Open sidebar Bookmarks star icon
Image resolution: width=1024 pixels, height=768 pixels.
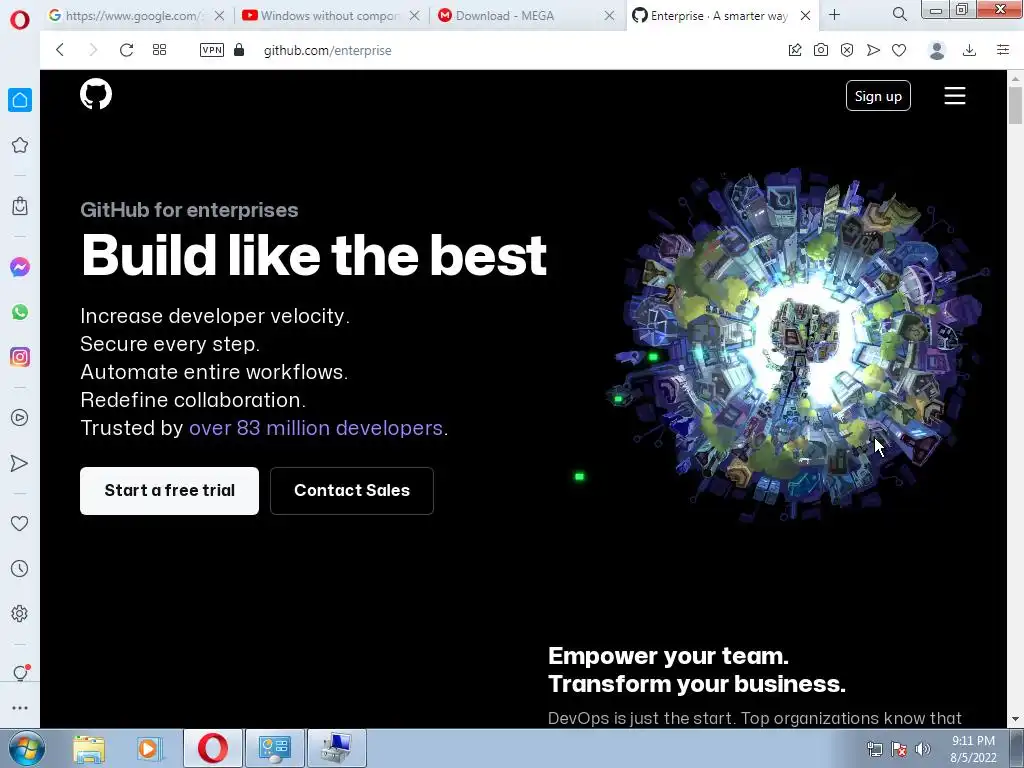(20, 145)
